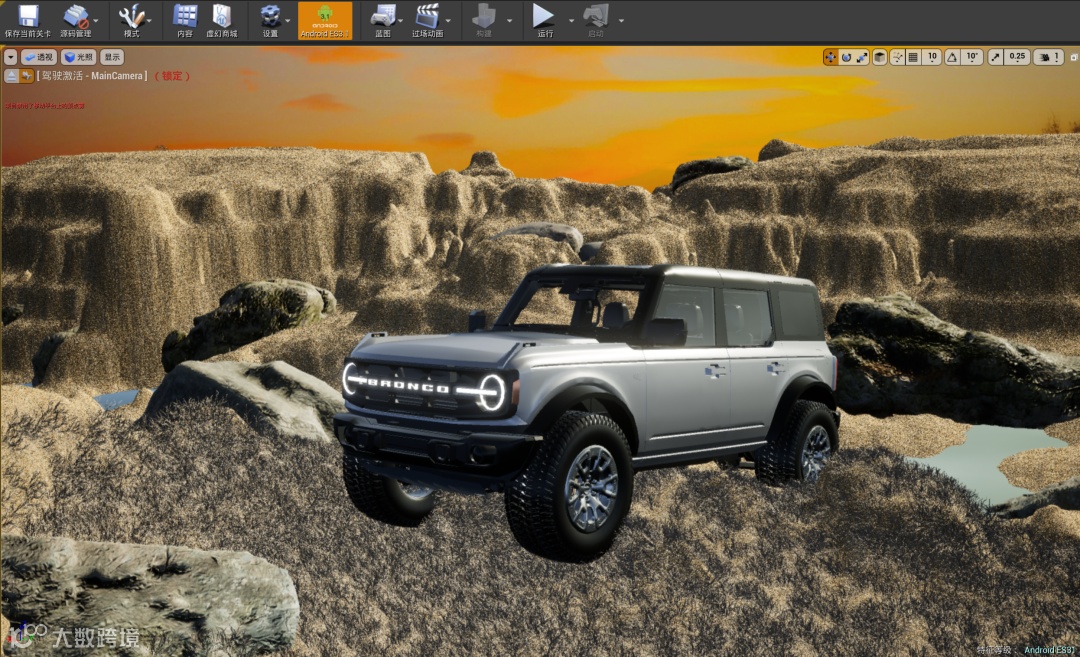The image size is (1080, 657).
Task: Open the Perspective (透视) view menu
Action: 39,57
